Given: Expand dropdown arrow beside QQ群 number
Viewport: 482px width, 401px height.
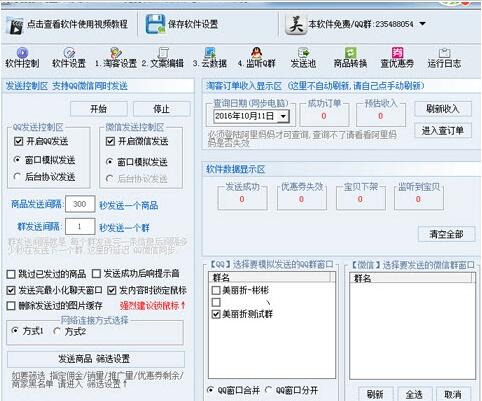Looking at the screenshot, I should [x=422, y=24].
